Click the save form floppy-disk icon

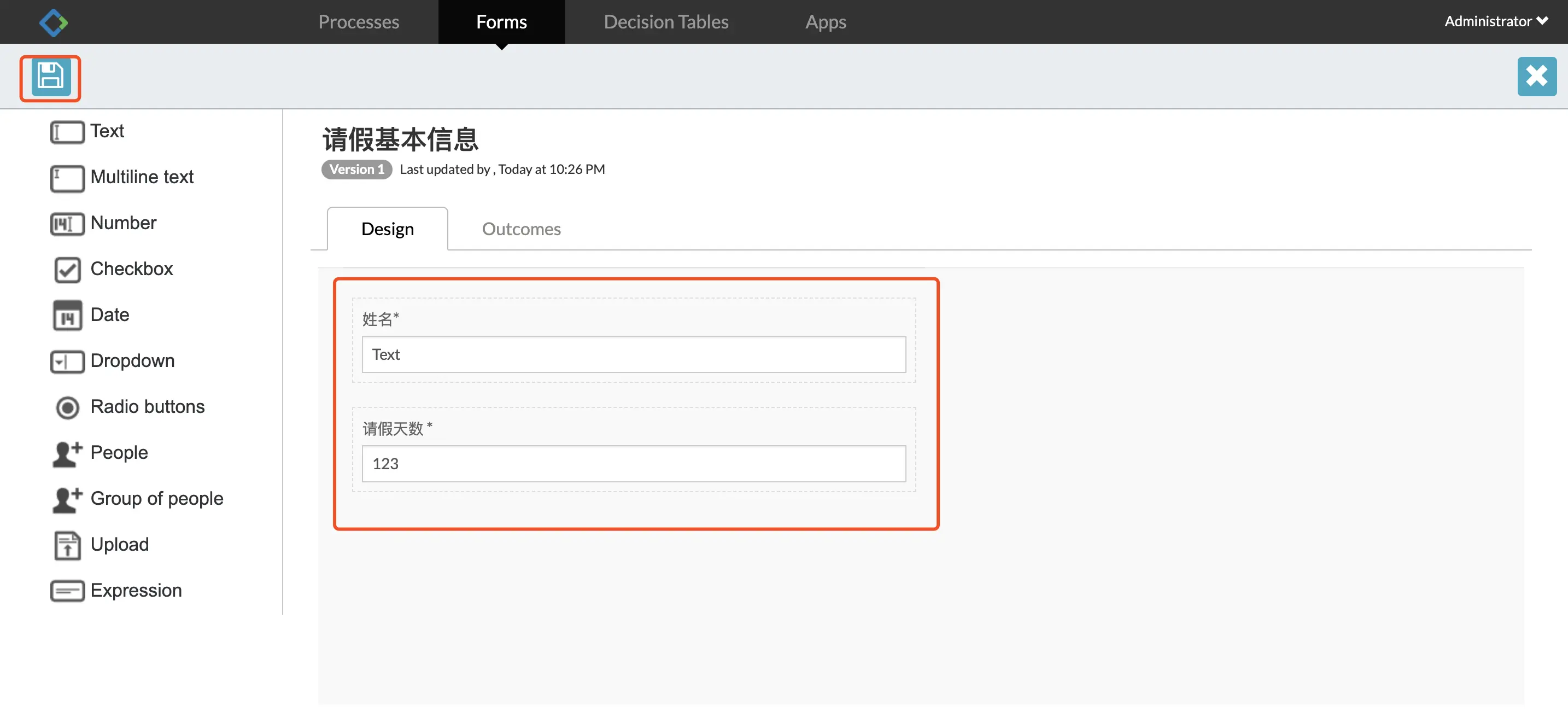[x=50, y=77]
